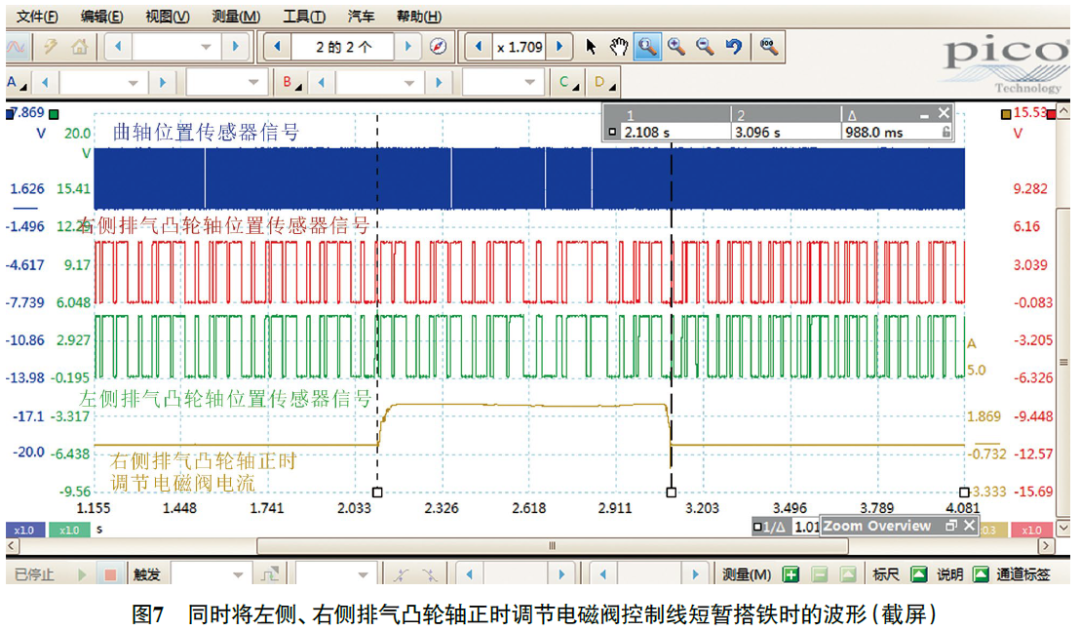The image size is (1080, 631).
Task: Close the ruler legend panel
Action: click(944, 112)
